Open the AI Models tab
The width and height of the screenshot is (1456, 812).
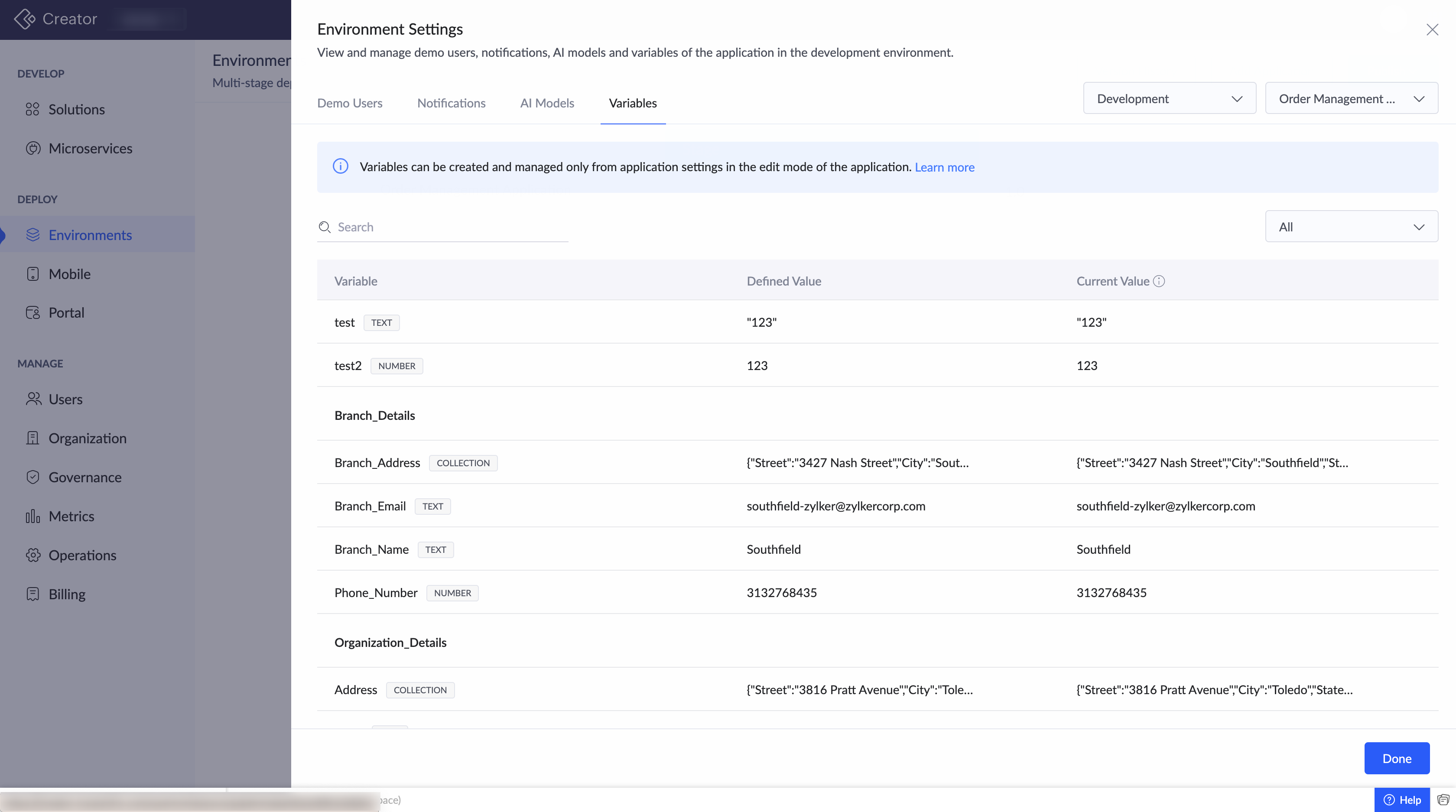[546, 103]
